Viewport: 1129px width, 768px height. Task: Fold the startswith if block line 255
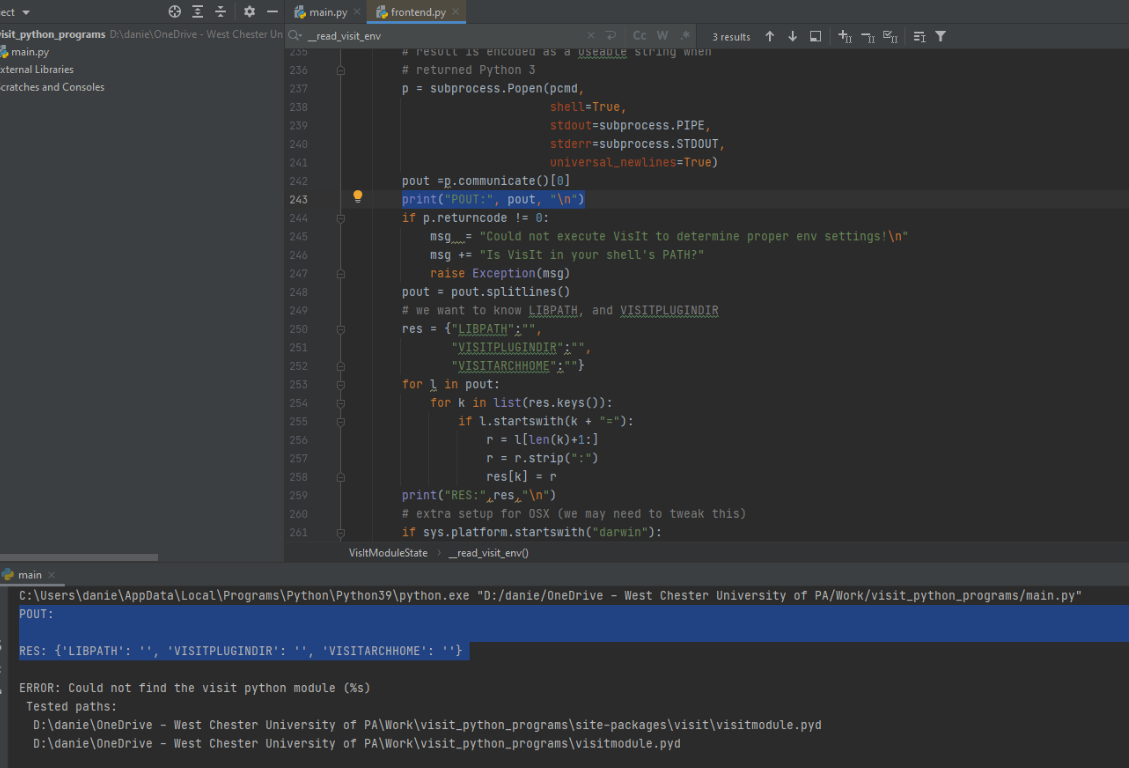341,422
